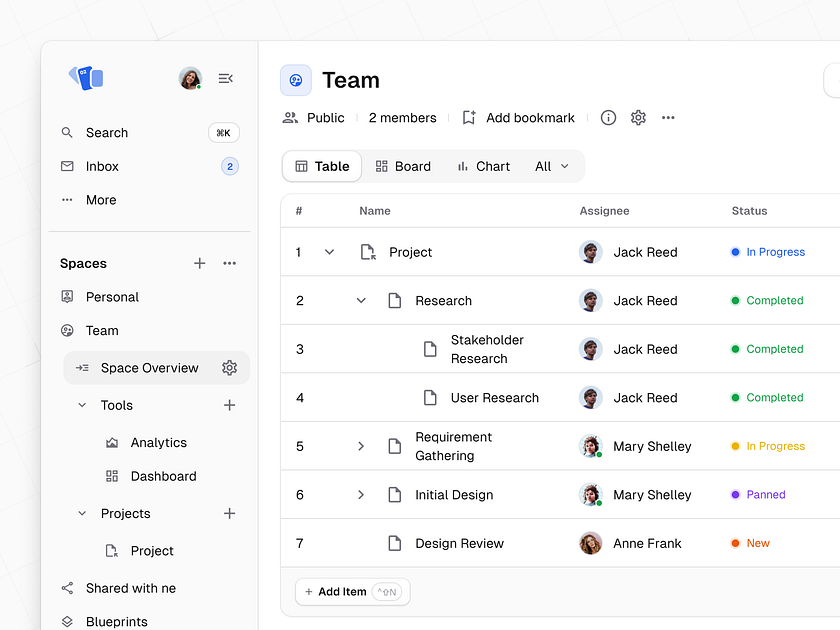The image size is (840, 630).
Task: Open Analytics under Tools
Action: click(x=159, y=442)
